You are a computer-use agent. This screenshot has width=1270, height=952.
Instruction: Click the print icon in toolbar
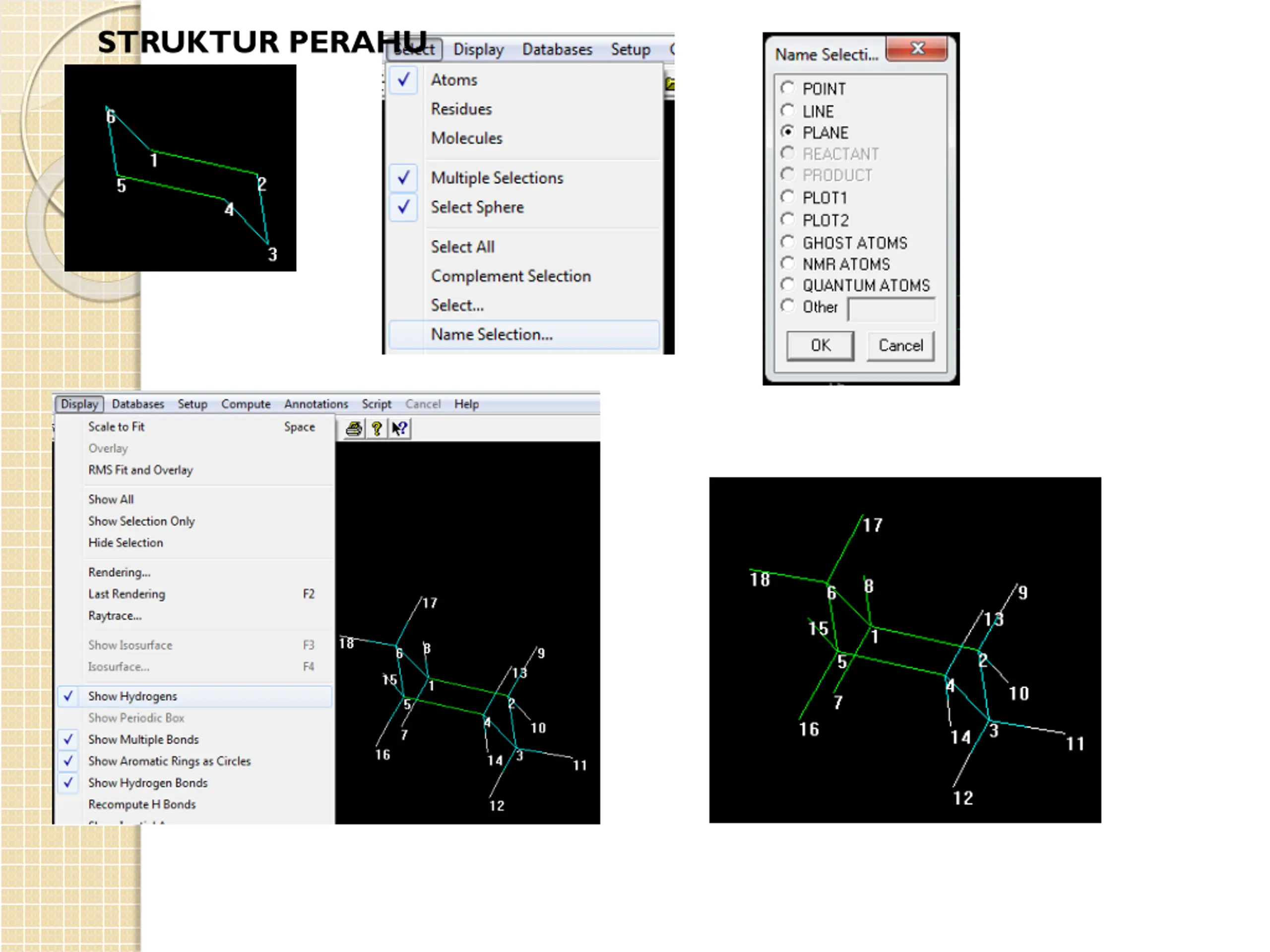(354, 428)
